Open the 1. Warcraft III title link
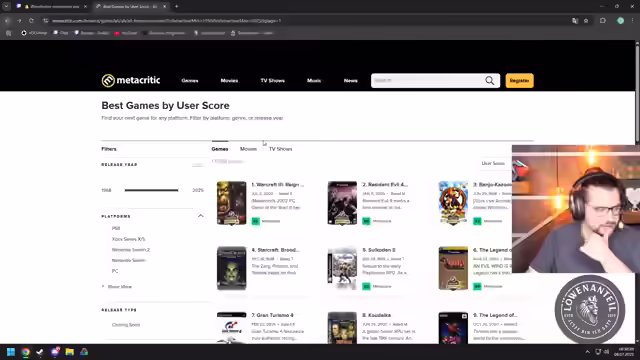The image size is (640, 360). [278, 184]
